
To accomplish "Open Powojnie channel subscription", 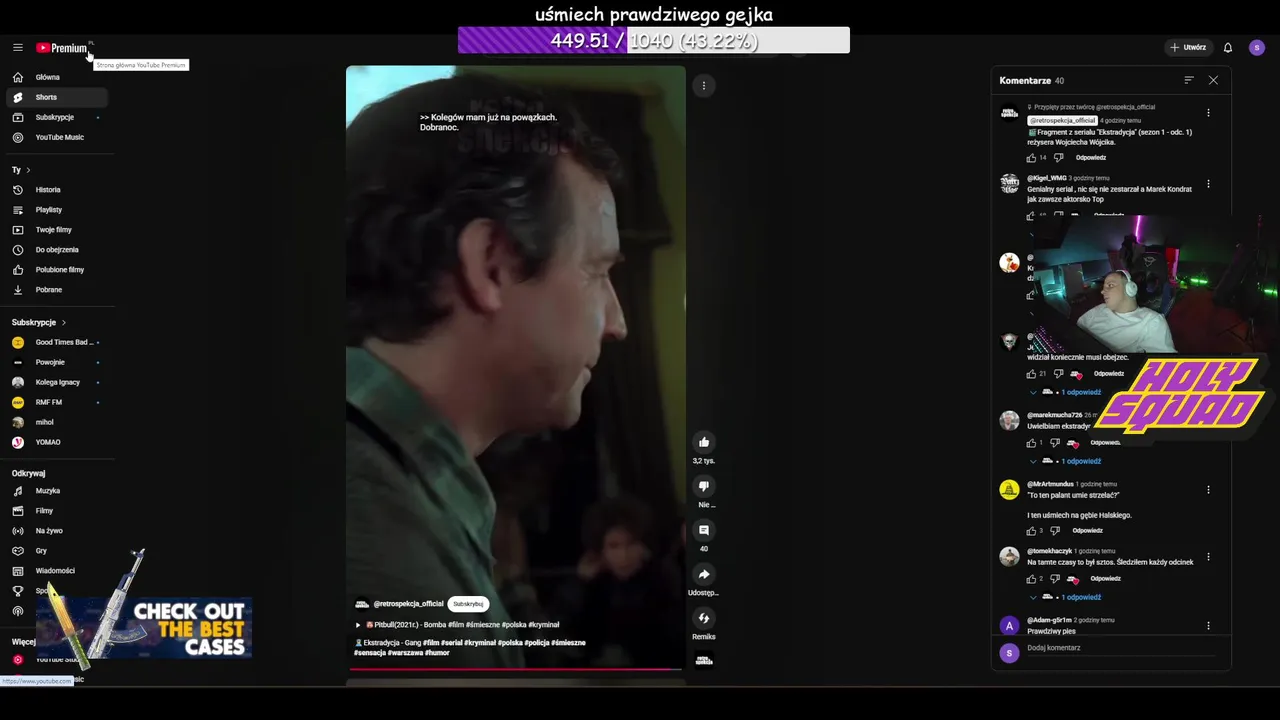I will tap(57, 362).
